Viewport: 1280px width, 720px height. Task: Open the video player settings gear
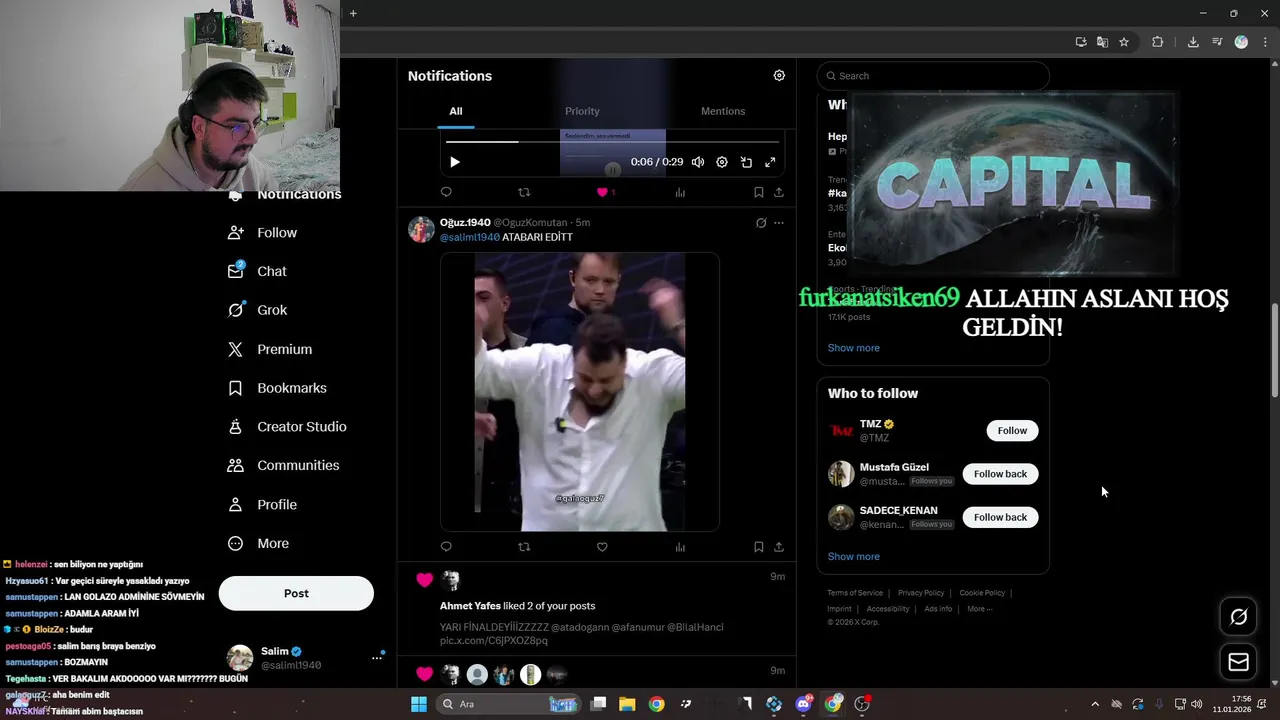tap(722, 162)
